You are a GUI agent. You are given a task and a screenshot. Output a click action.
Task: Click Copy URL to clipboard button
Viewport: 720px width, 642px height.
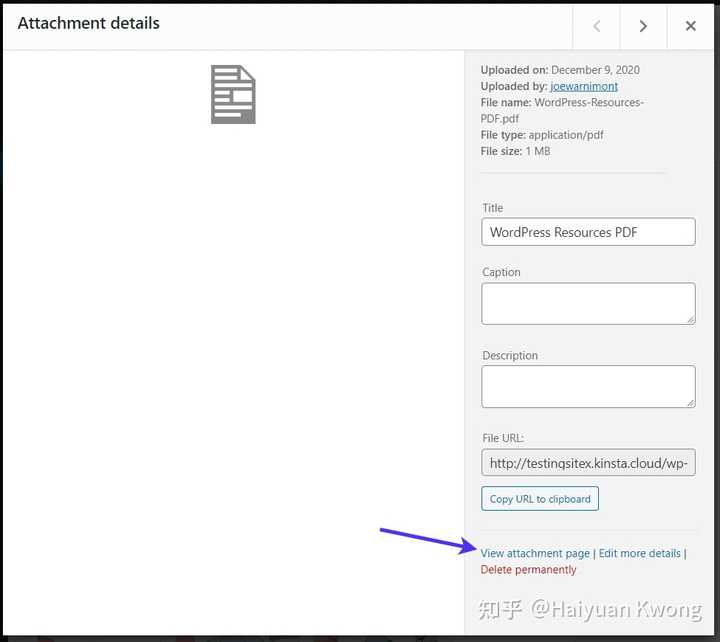click(540, 499)
